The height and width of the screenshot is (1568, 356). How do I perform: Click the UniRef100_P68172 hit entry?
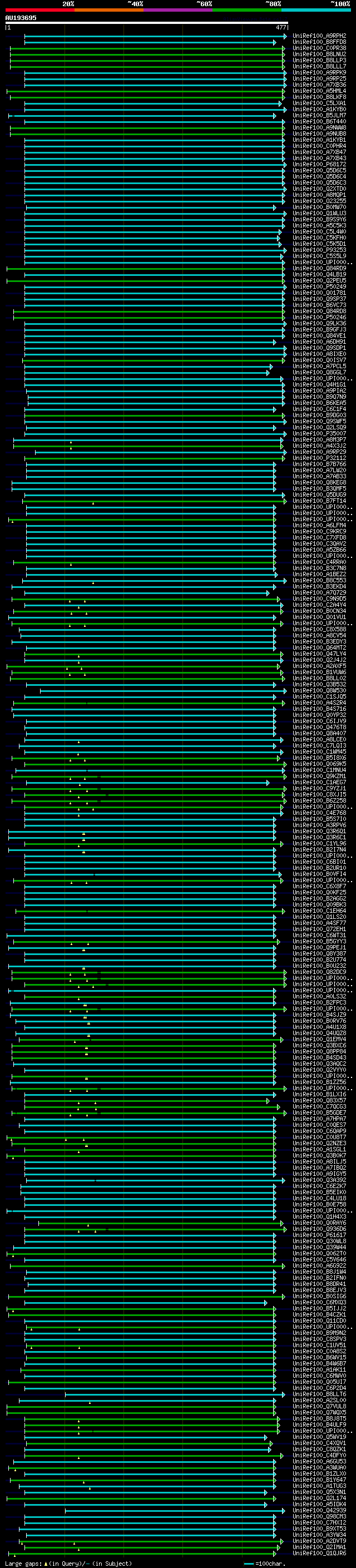[319, 164]
